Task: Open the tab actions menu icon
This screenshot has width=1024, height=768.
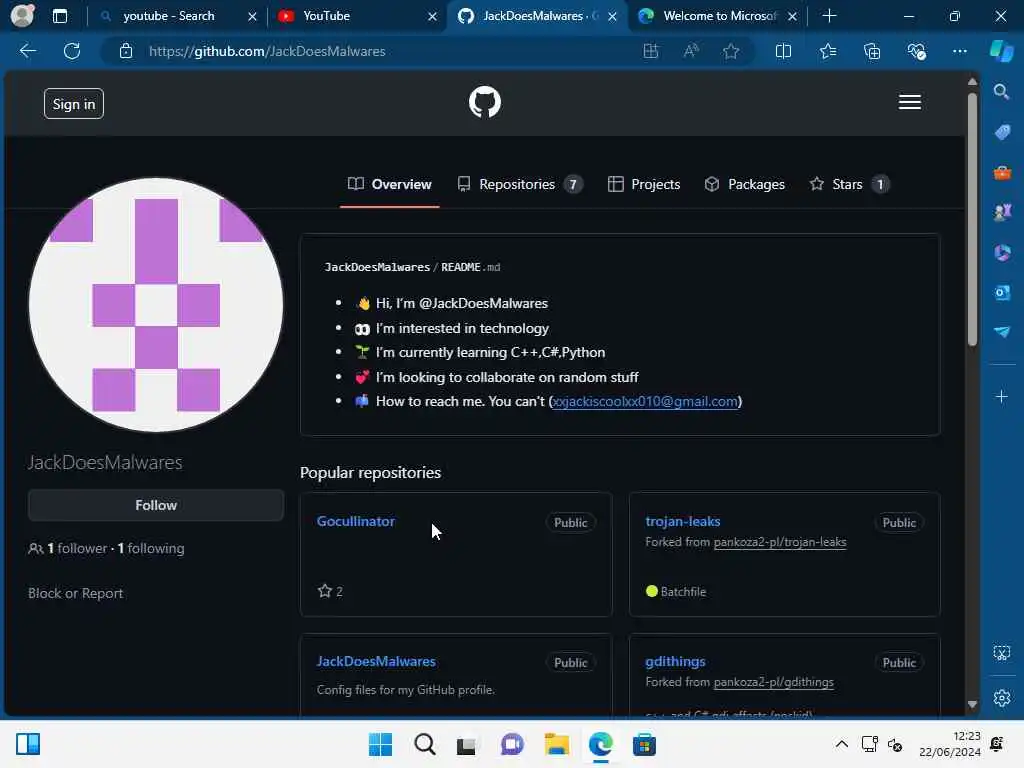Action: pos(59,16)
